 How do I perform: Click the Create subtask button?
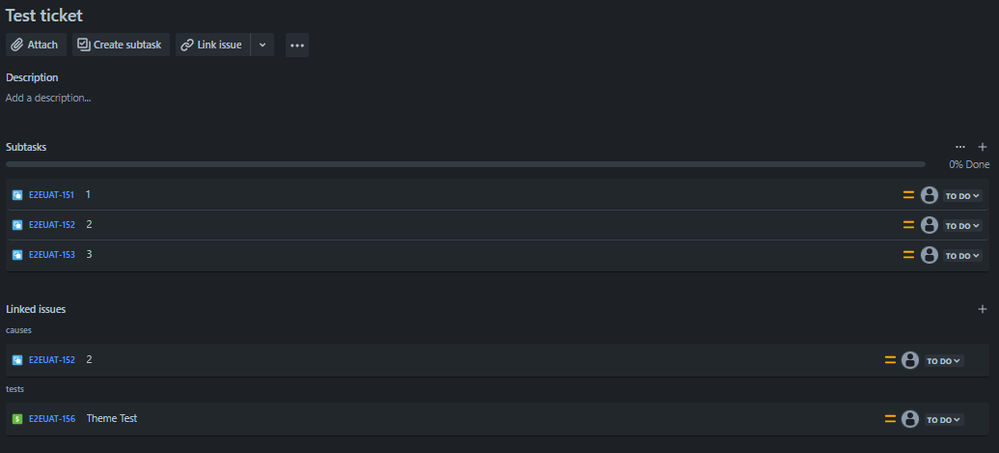tap(120, 45)
